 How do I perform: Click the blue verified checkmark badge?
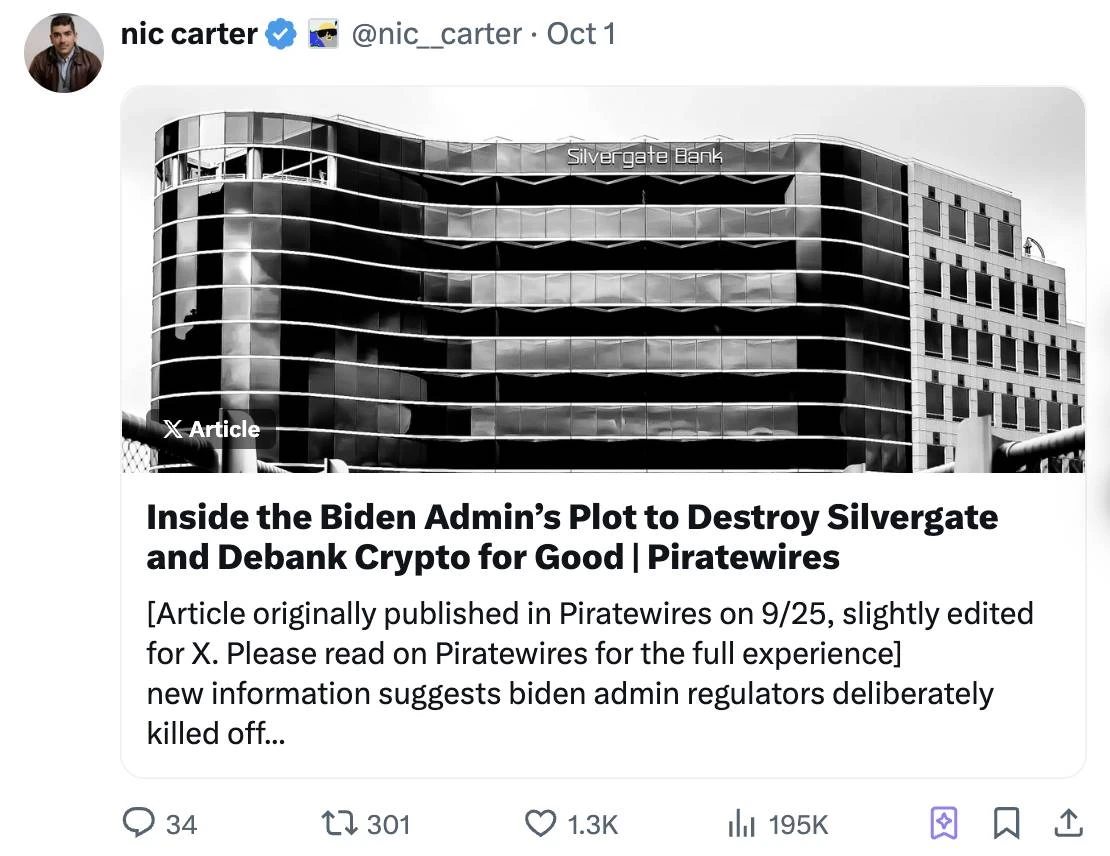[x=281, y=35]
